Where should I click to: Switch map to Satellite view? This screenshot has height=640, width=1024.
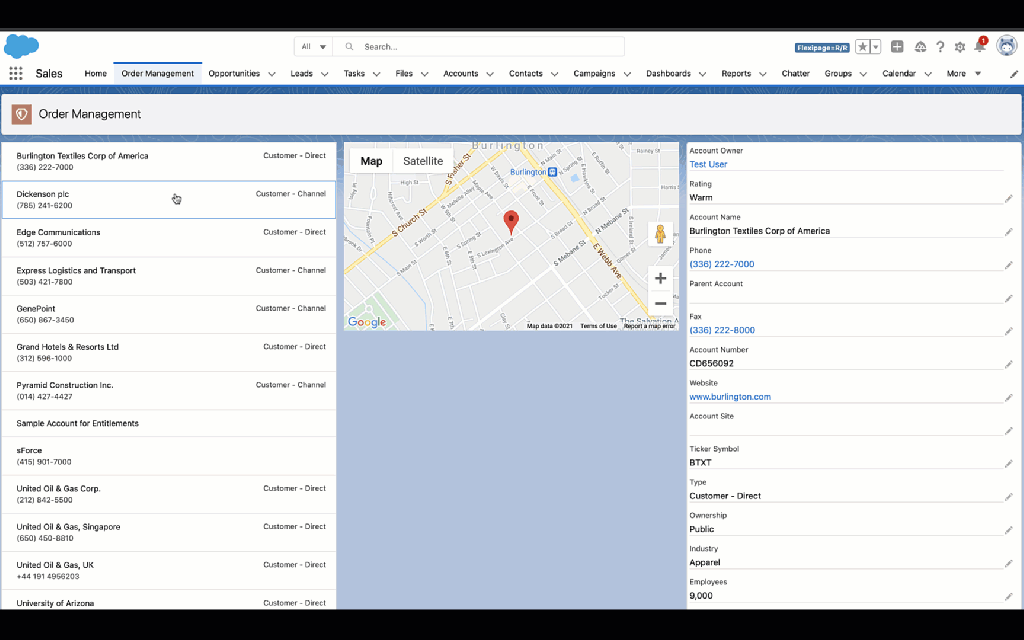click(423, 161)
